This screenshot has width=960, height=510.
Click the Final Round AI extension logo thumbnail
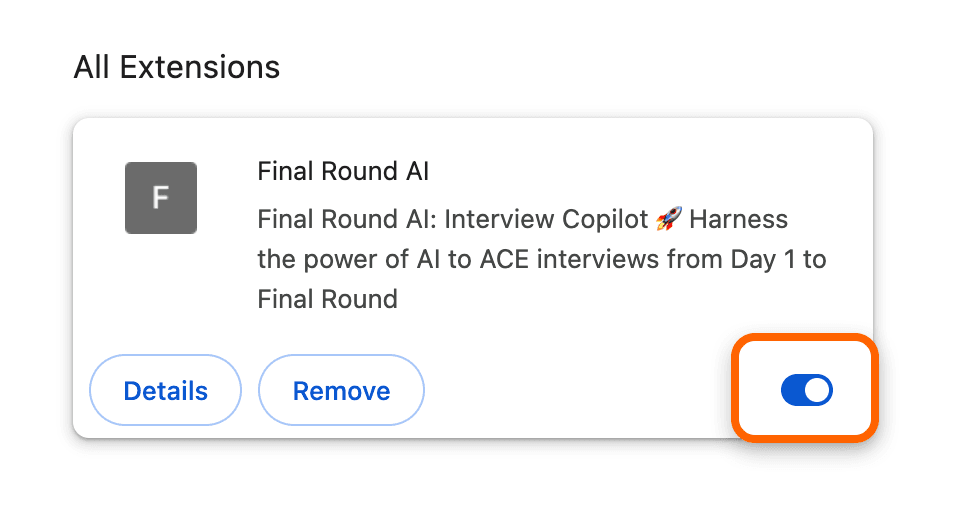[161, 198]
